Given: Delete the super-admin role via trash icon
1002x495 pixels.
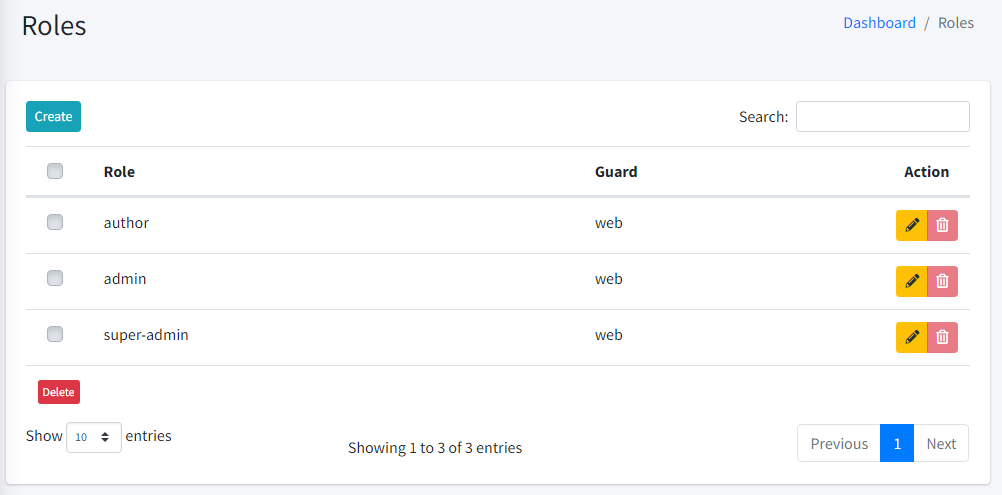Looking at the screenshot, I should pyautogui.click(x=943, y=337).
